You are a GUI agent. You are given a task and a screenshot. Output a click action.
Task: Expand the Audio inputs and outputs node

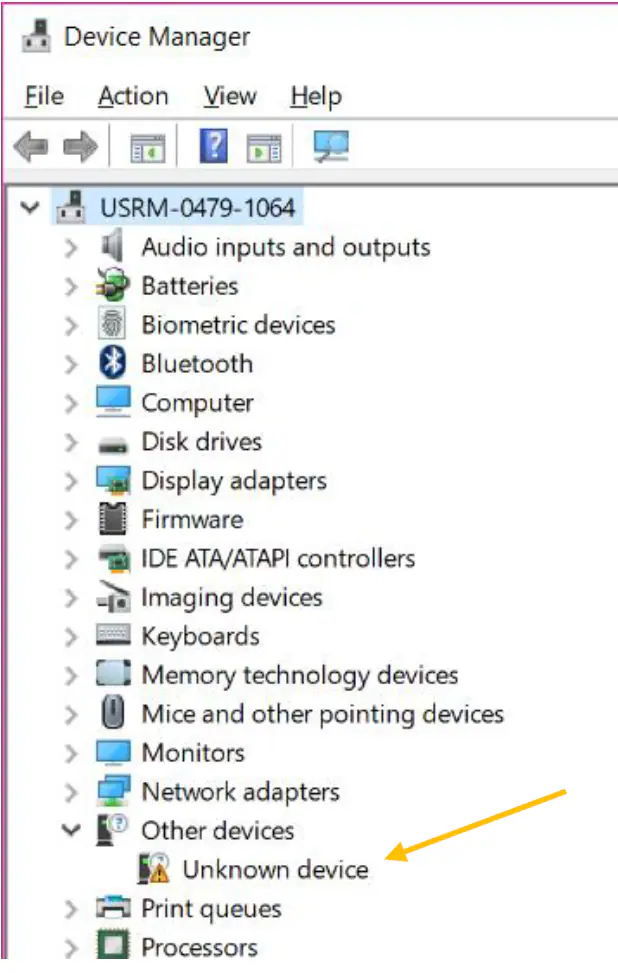point(70,248)
